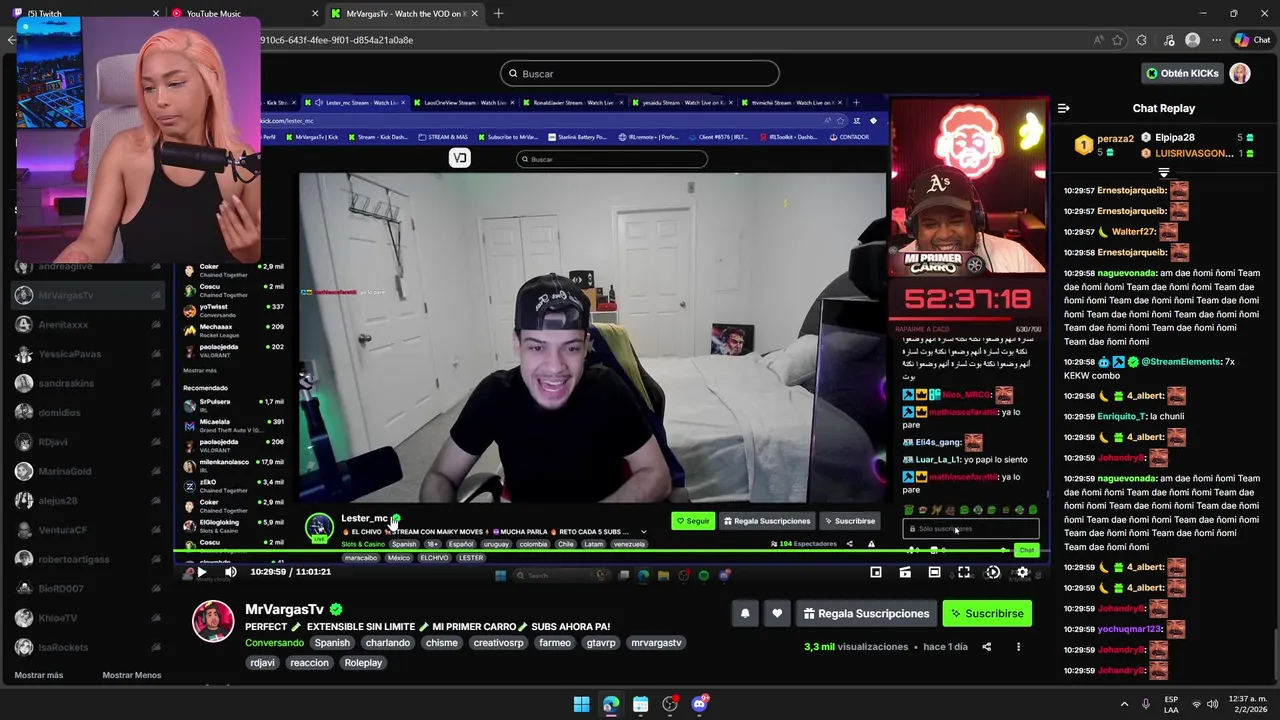Open the Discord taskbar icon
Screen dimensions: 1280x720
(x=699, y=704)
